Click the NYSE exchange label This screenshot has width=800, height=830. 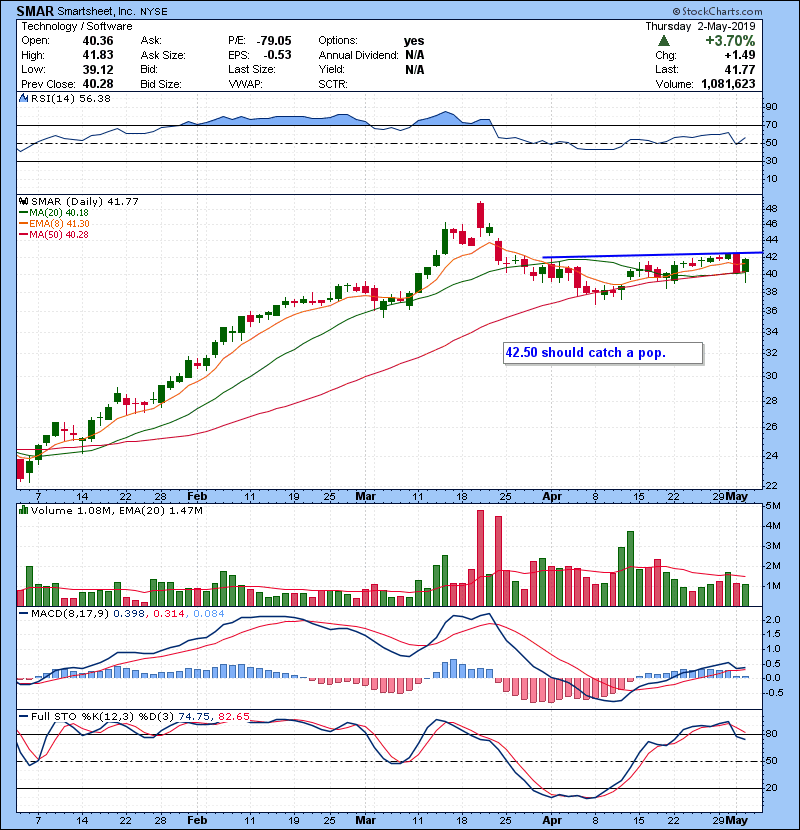click(x=154, y=12)
